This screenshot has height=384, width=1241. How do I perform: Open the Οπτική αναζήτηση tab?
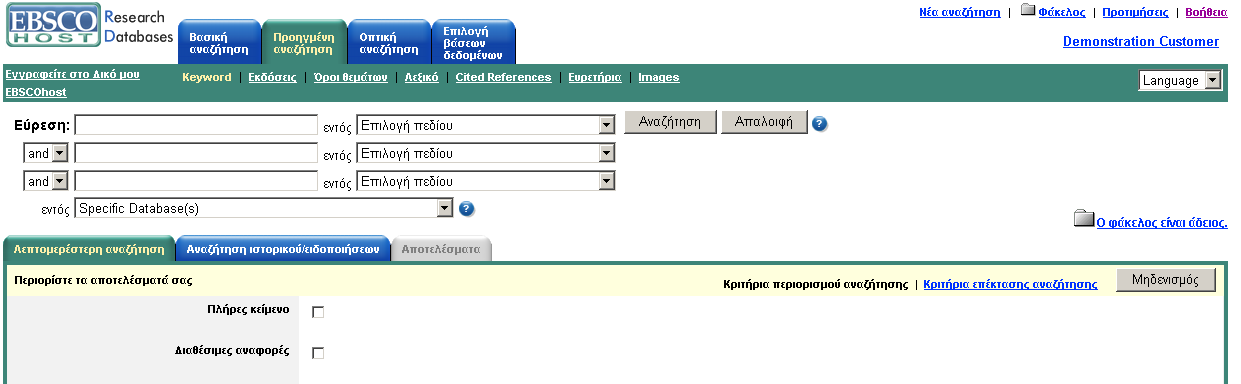coord(388,43)
